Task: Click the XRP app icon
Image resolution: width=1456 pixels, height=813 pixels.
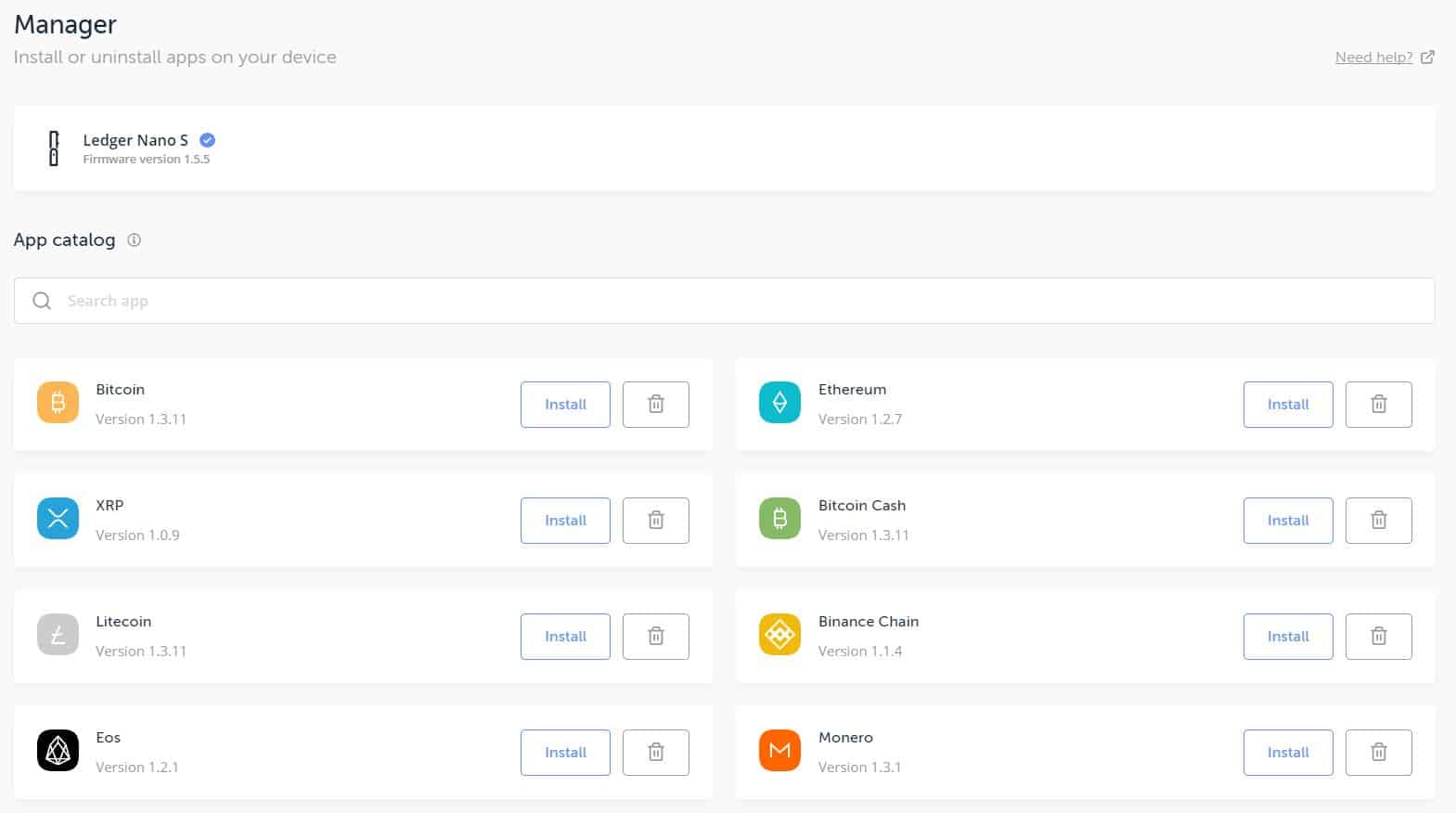Action: [x=58, y=519]
